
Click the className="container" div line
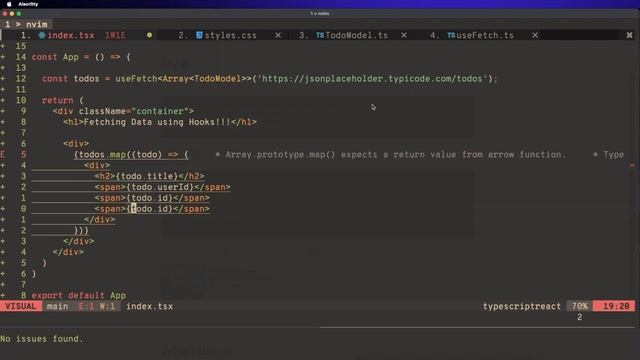(123, 111)
